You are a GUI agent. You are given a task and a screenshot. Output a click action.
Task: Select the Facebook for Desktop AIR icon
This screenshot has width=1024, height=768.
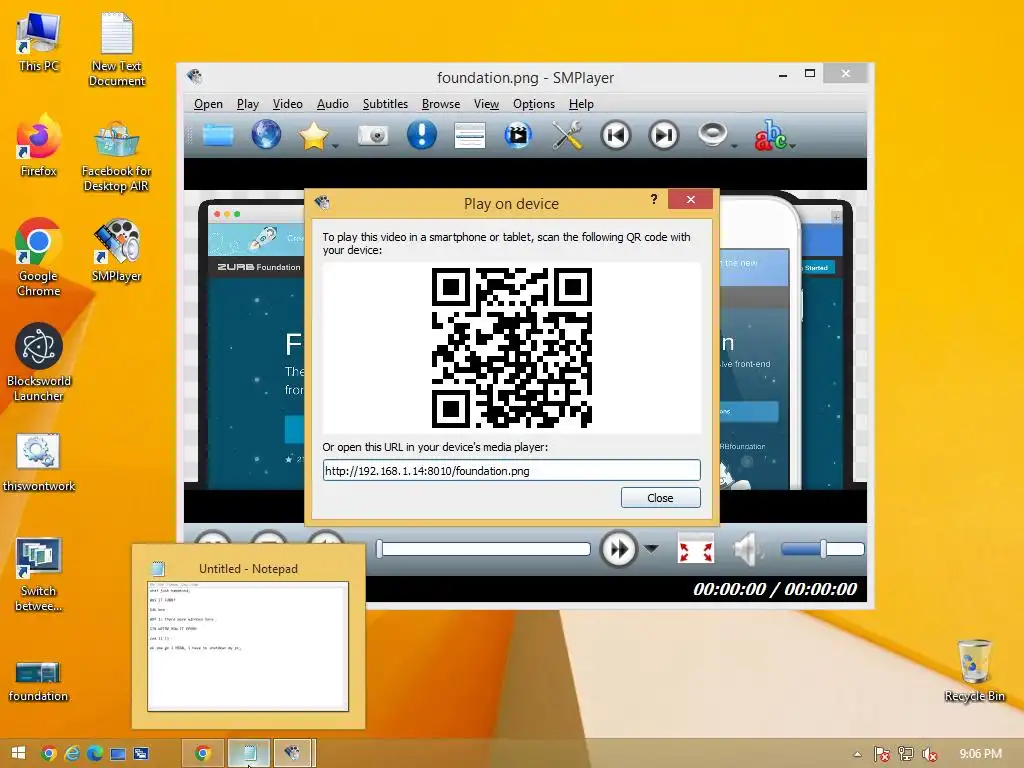[x=117, y=157]
